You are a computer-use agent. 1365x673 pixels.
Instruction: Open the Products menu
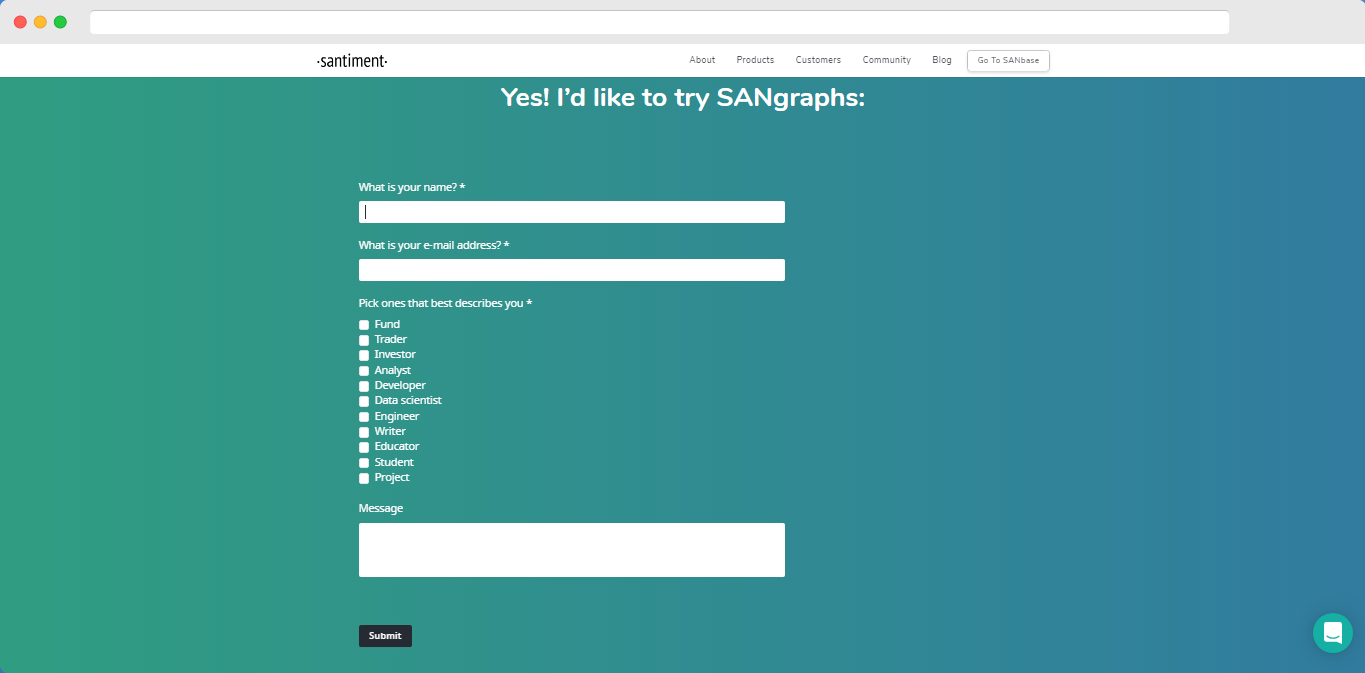[755, 60]
